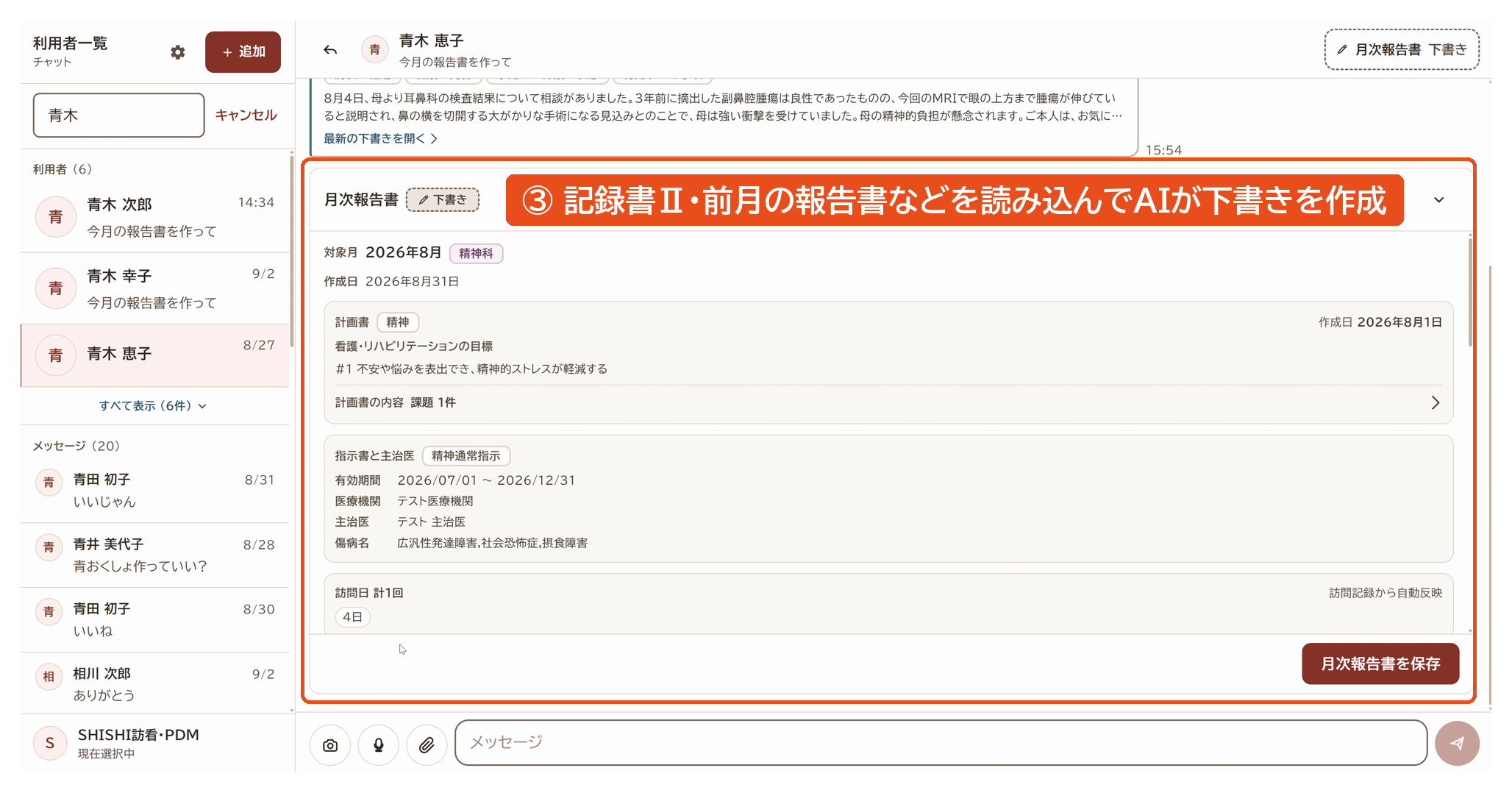
Task: Select 青木 次郎 in user list
Action: point(155,217)
